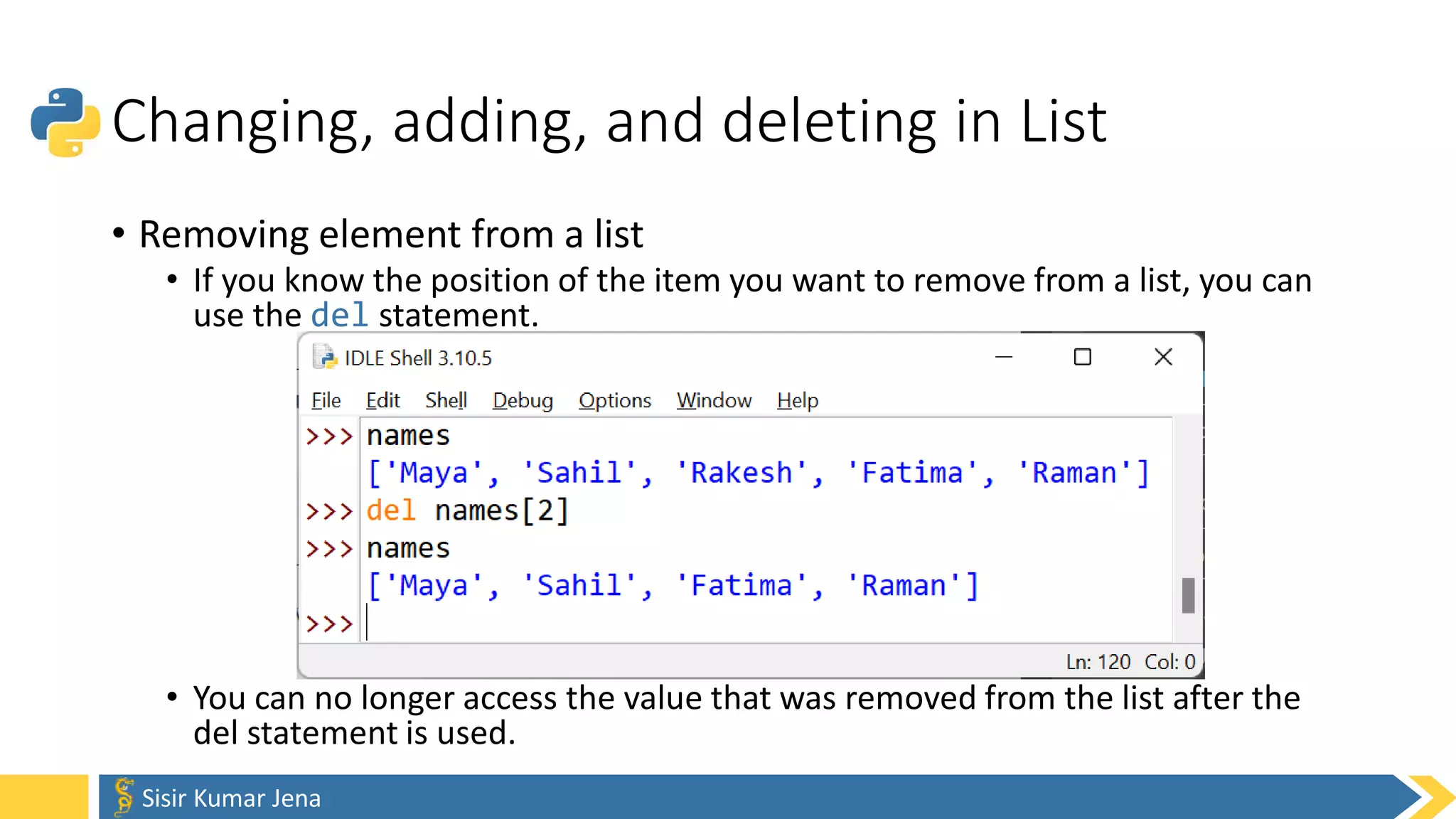Click 'Raman' in the second list output
Screen dimensions: 1456x819
click(904, 586)
